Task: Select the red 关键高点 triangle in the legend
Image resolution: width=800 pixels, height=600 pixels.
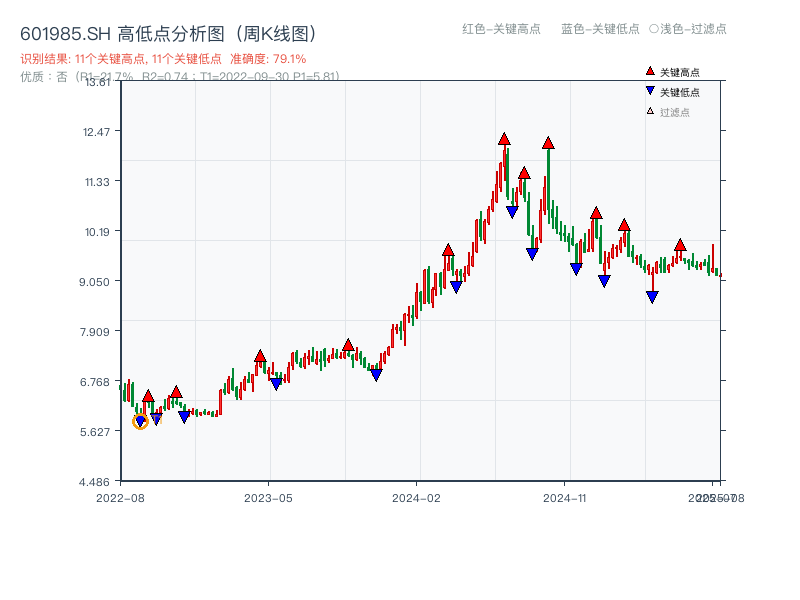Action: (x=650, y=72)
